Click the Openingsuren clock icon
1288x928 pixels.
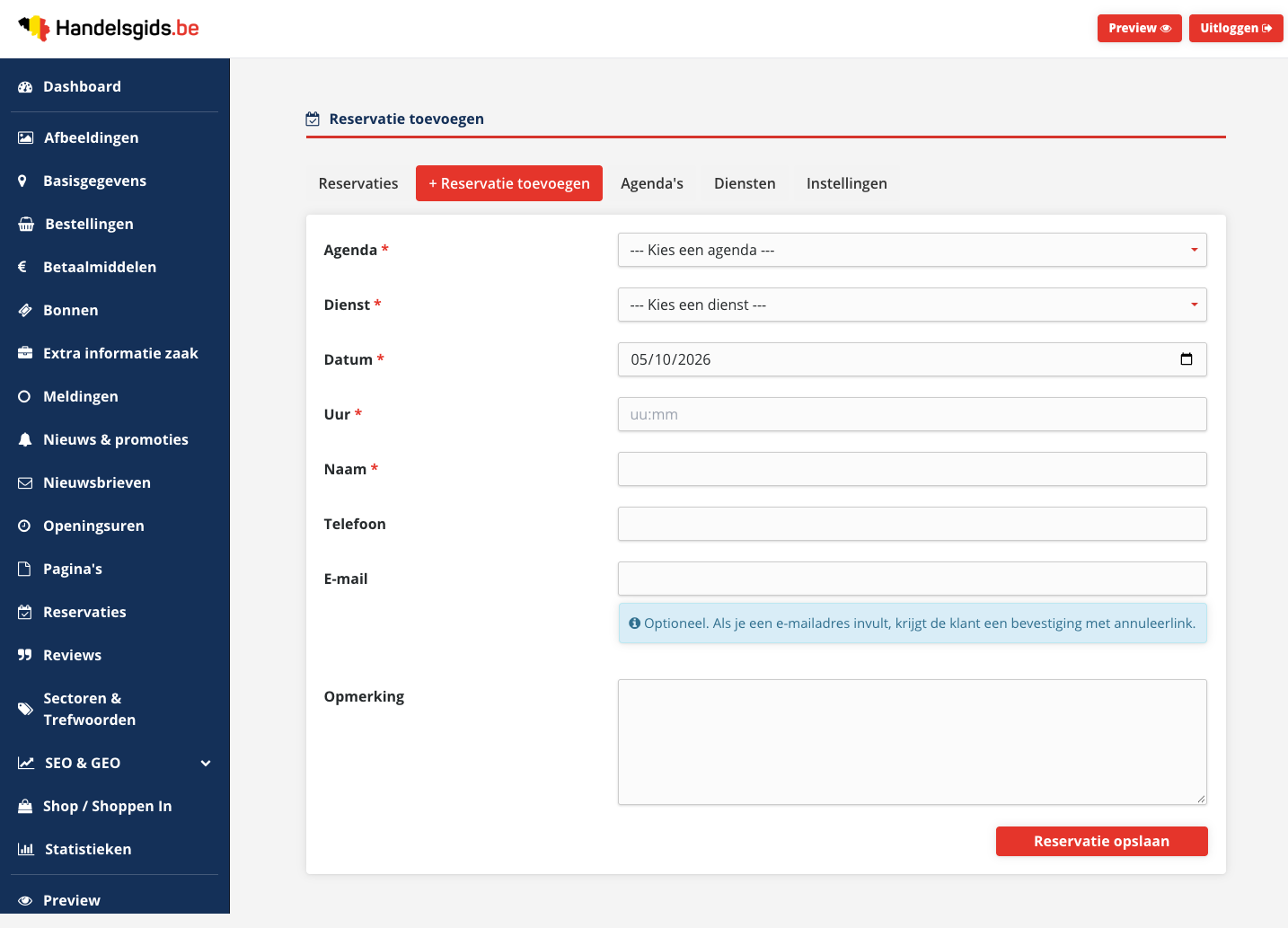[24, 526]
